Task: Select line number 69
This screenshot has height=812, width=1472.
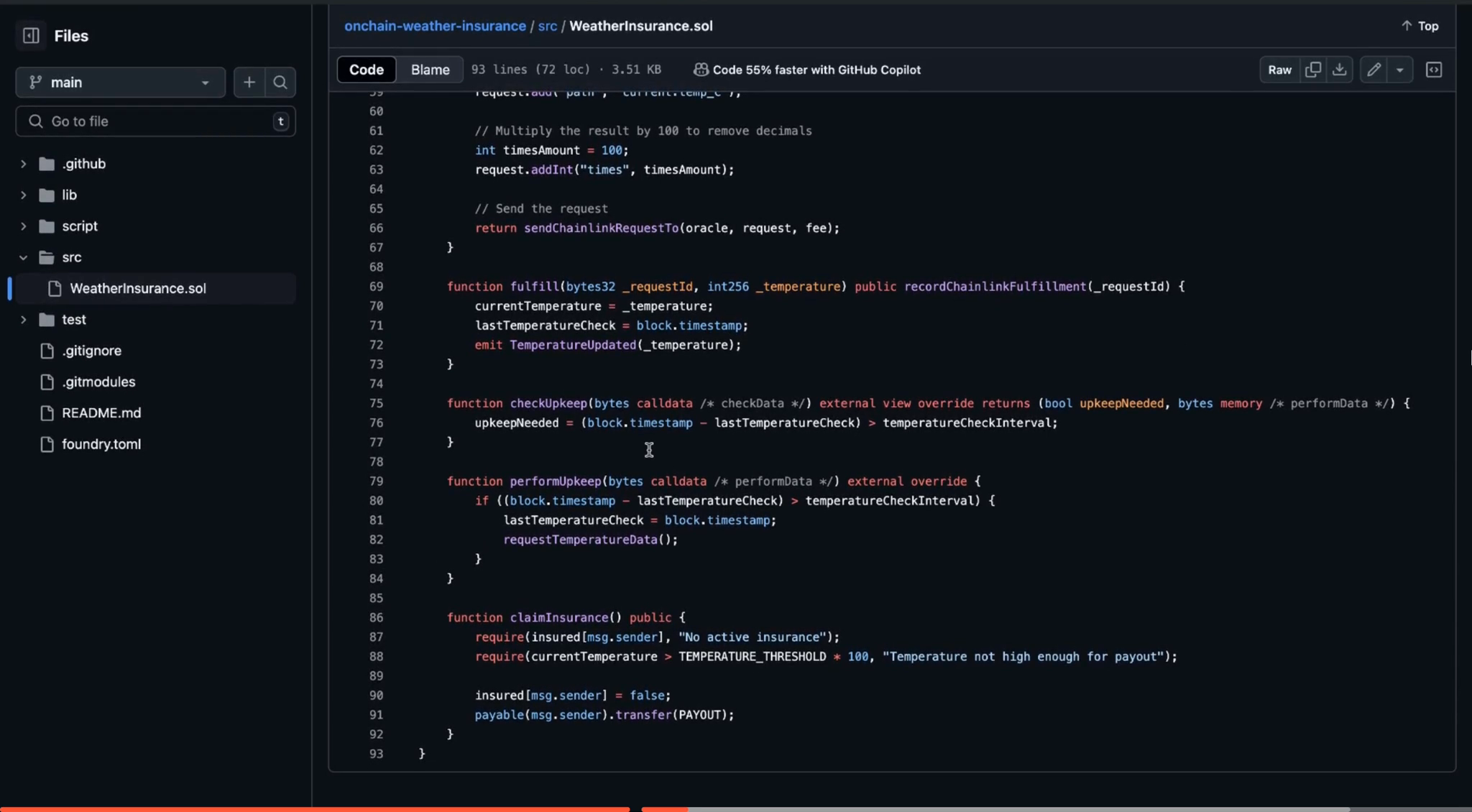Action: point(376,287)
